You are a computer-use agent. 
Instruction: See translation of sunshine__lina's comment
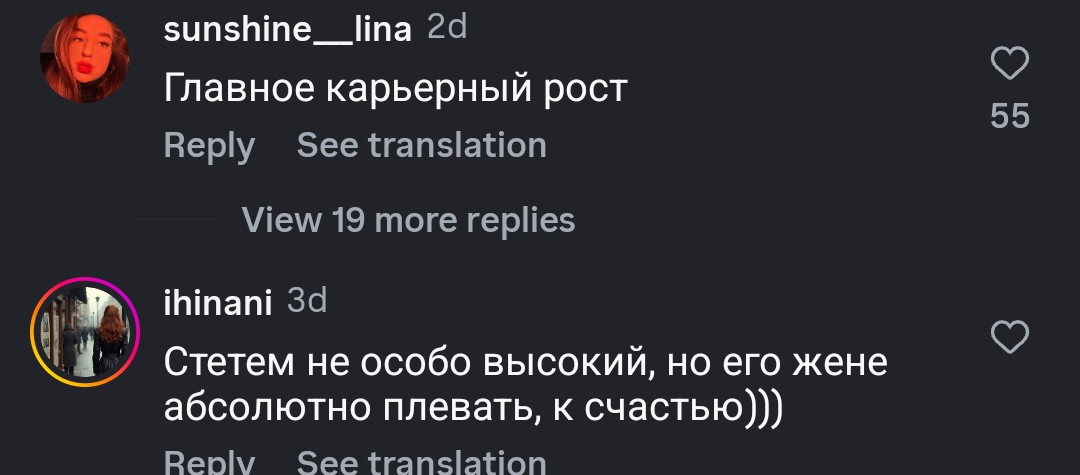click(421, 146)
